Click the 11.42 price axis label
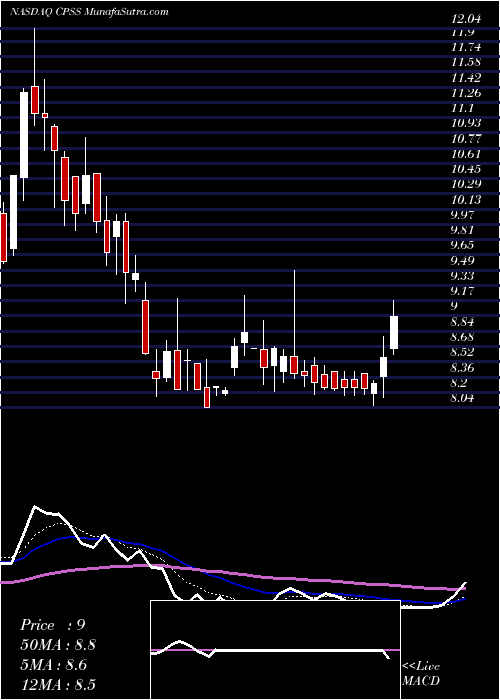500x700 pixels. [x=466, y=79]
